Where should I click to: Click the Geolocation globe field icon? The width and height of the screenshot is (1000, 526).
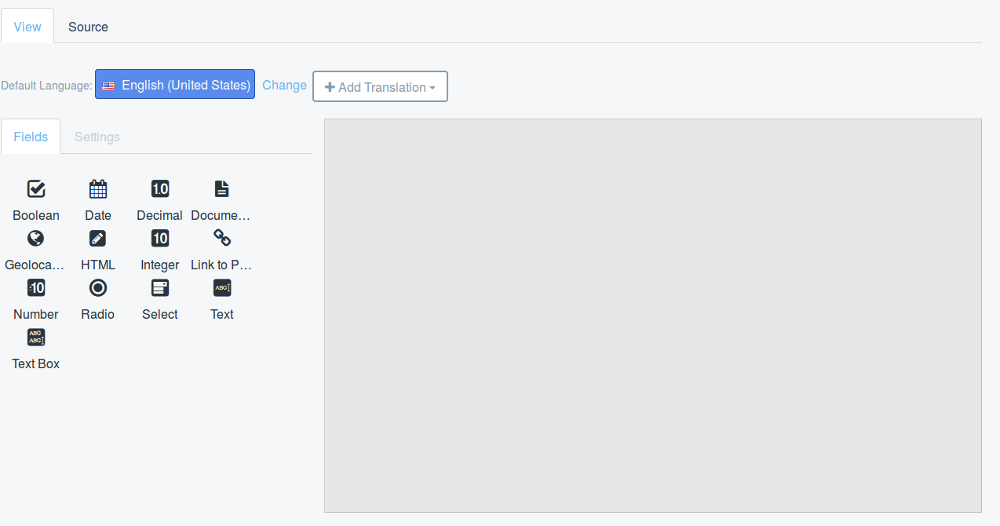pos(36,238)
